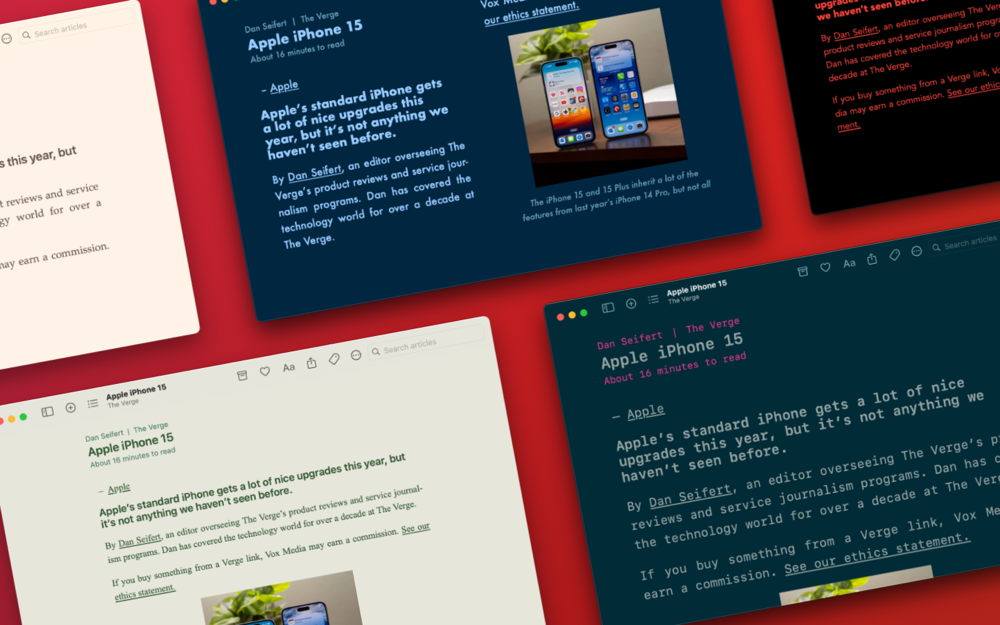Toggle sidebar in the dark teal window

tap(608, 307)
